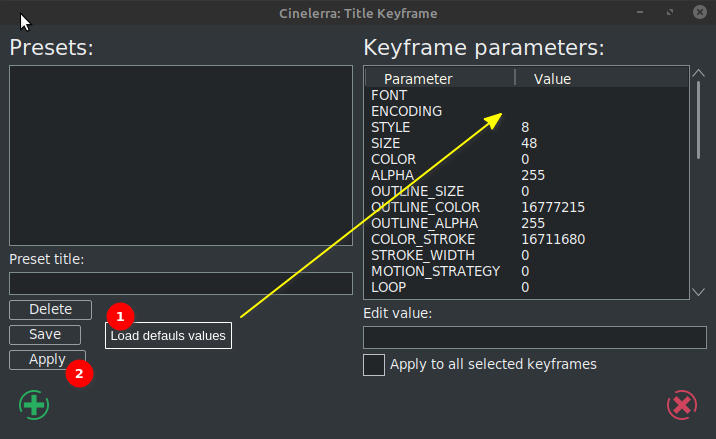The height and width of the screenshot is (439, 716).
Task: Click inside the empty Presets list box
Action: tap(181, 155)
